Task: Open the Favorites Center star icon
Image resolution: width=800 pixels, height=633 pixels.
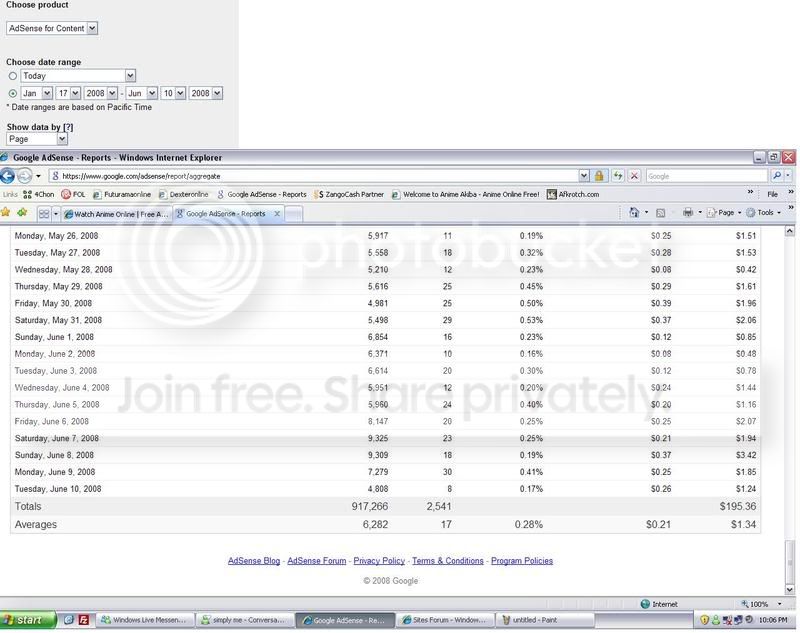Action: [x=6, y=213]
